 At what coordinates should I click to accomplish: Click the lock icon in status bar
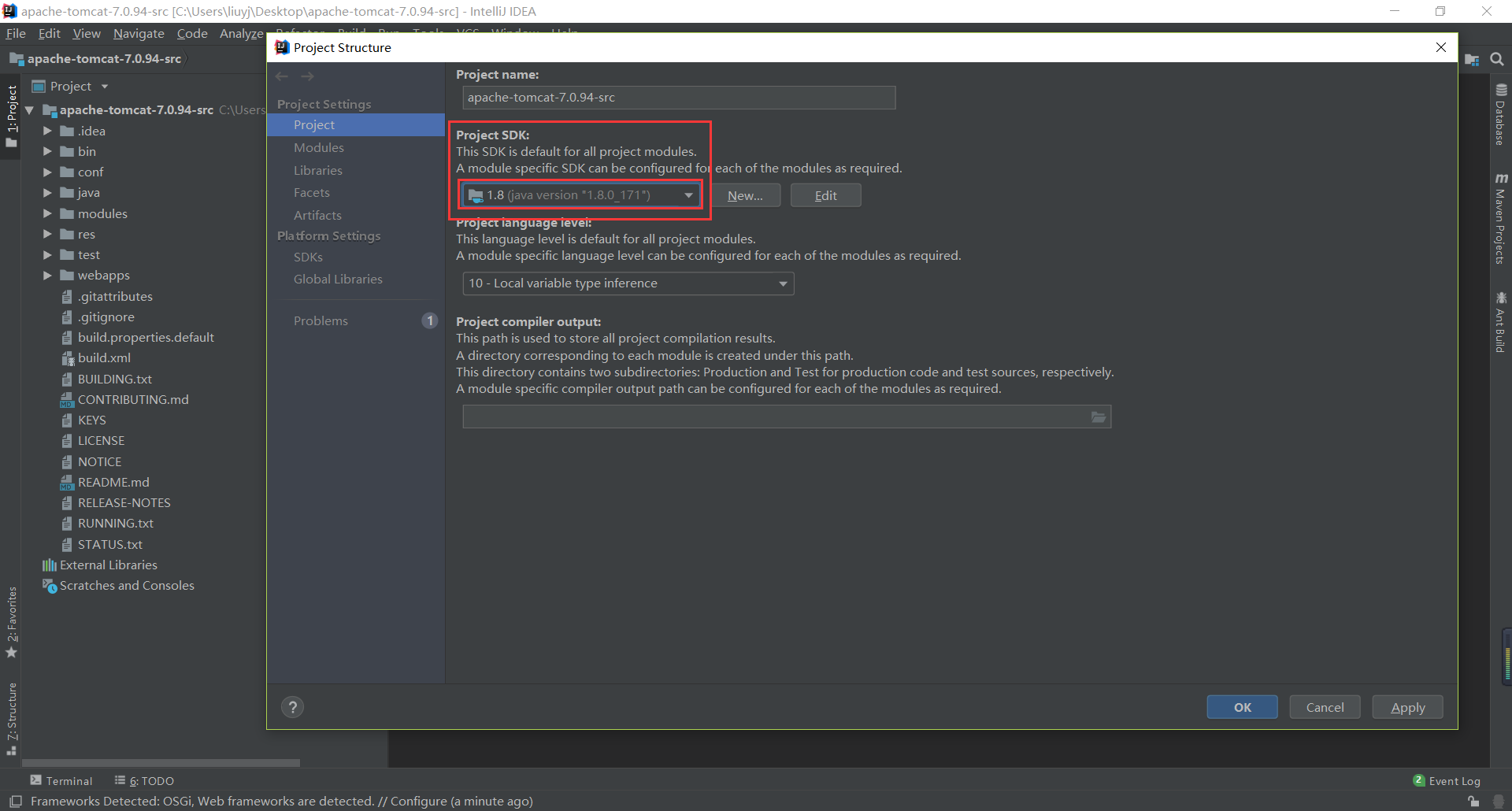click(x=1473, y=802)
